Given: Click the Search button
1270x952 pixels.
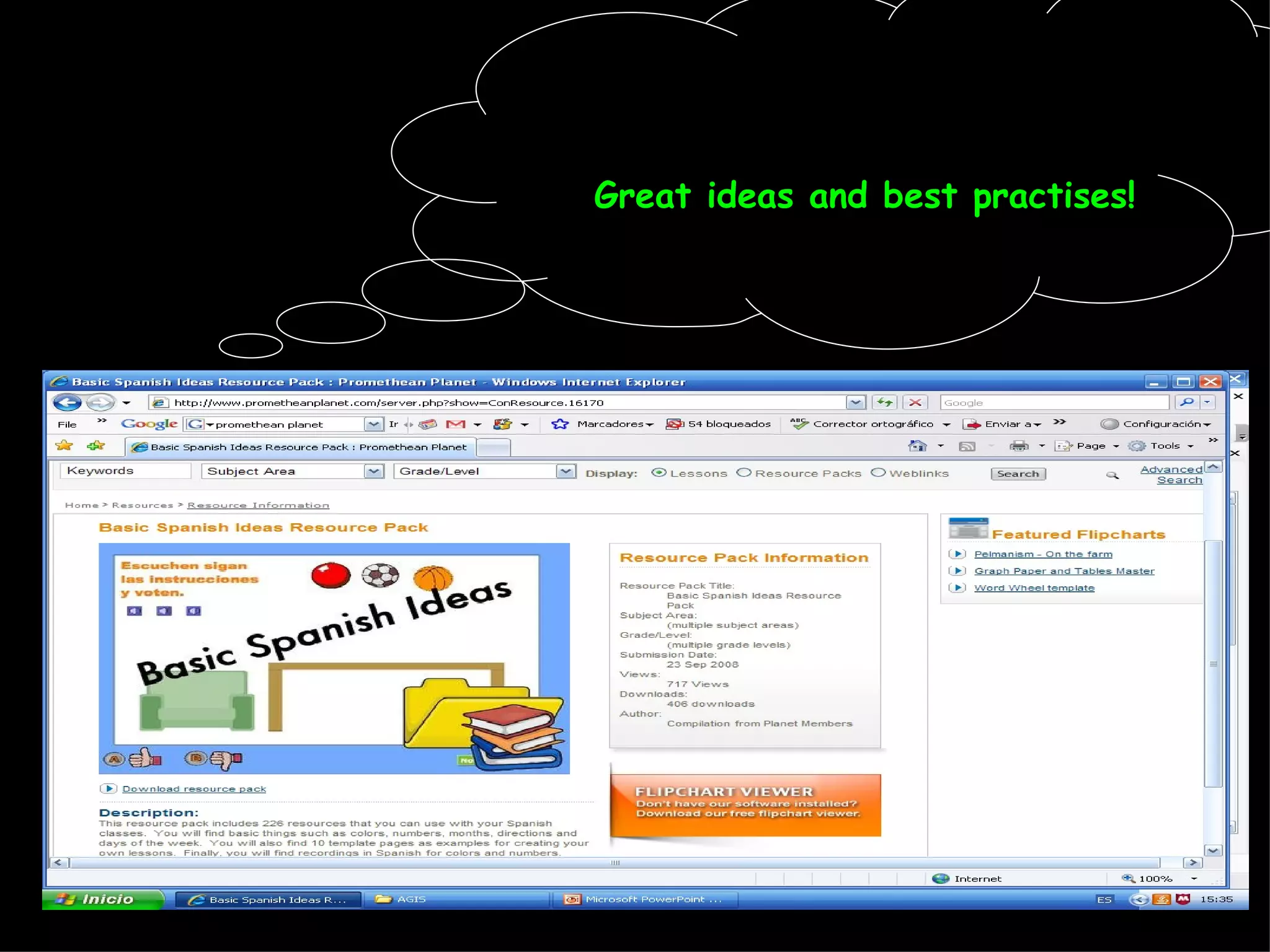Looking at the screenshot, I should tap(1018, 474).
